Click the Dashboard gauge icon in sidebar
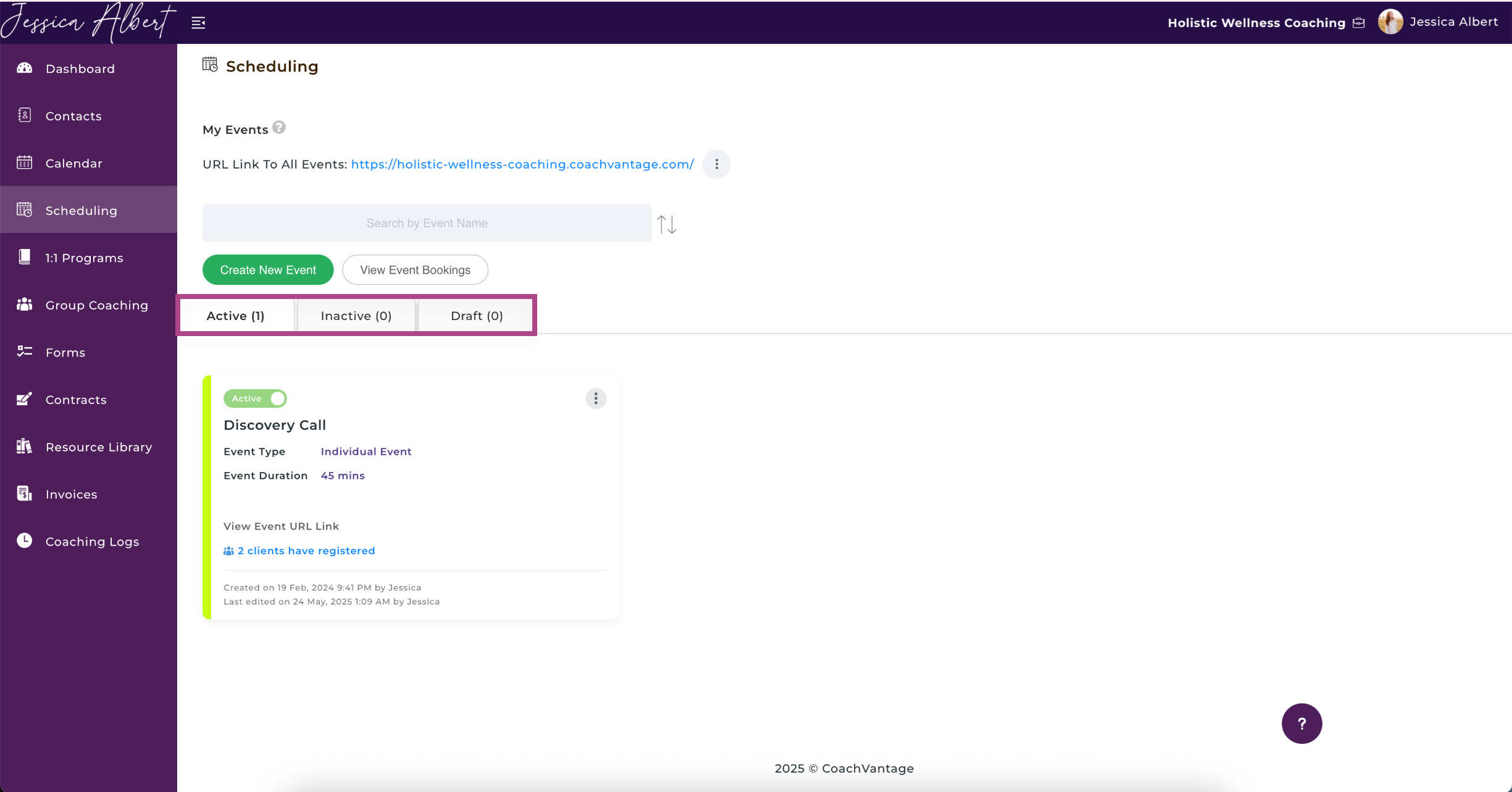Screen dimensions: 1512x792 24,68
